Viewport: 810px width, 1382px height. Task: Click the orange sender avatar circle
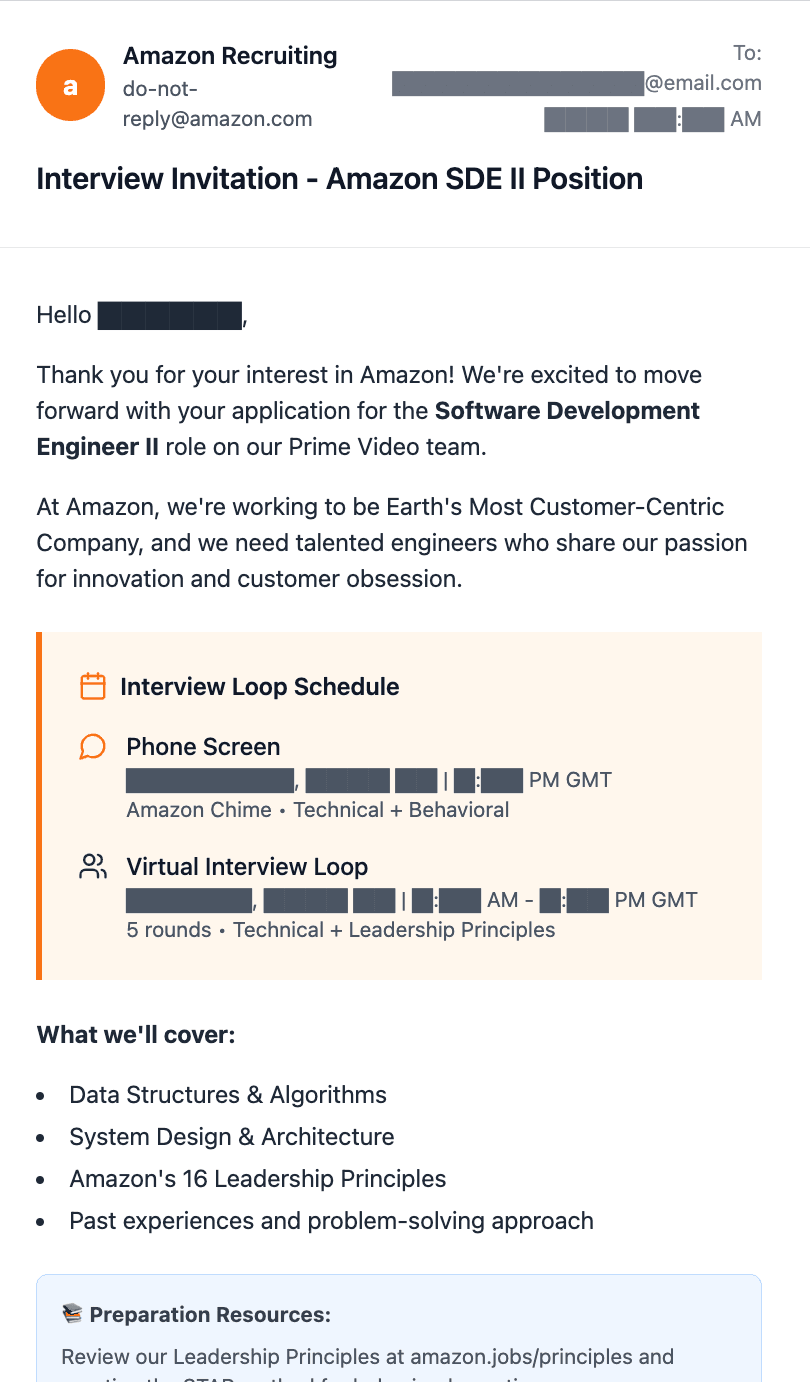70,86
